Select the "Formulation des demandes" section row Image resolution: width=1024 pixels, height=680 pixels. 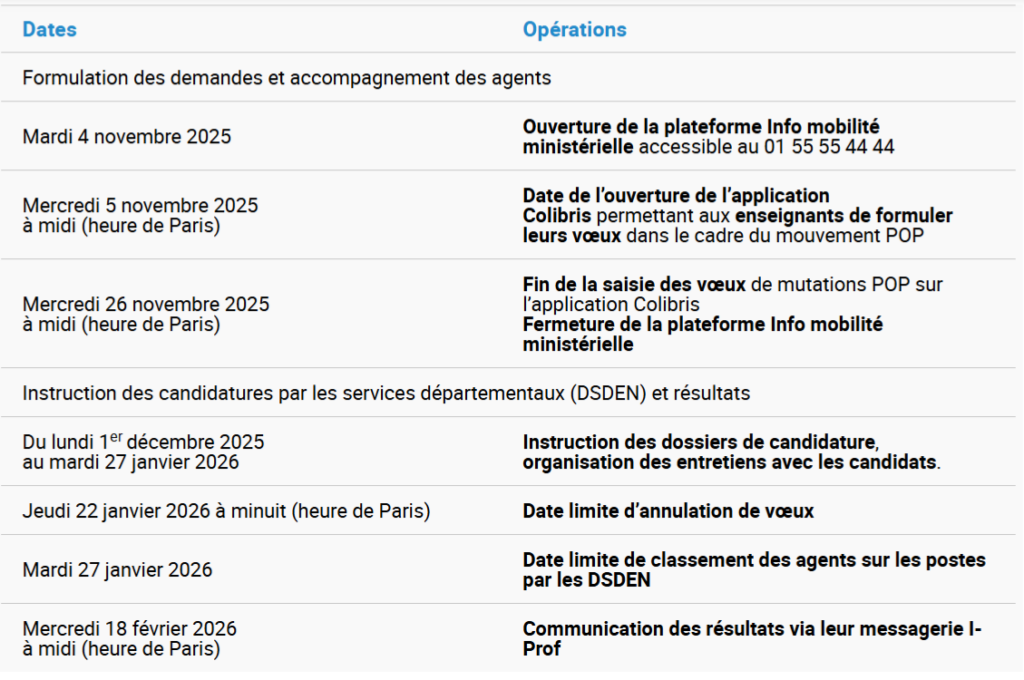coord(286,78)
